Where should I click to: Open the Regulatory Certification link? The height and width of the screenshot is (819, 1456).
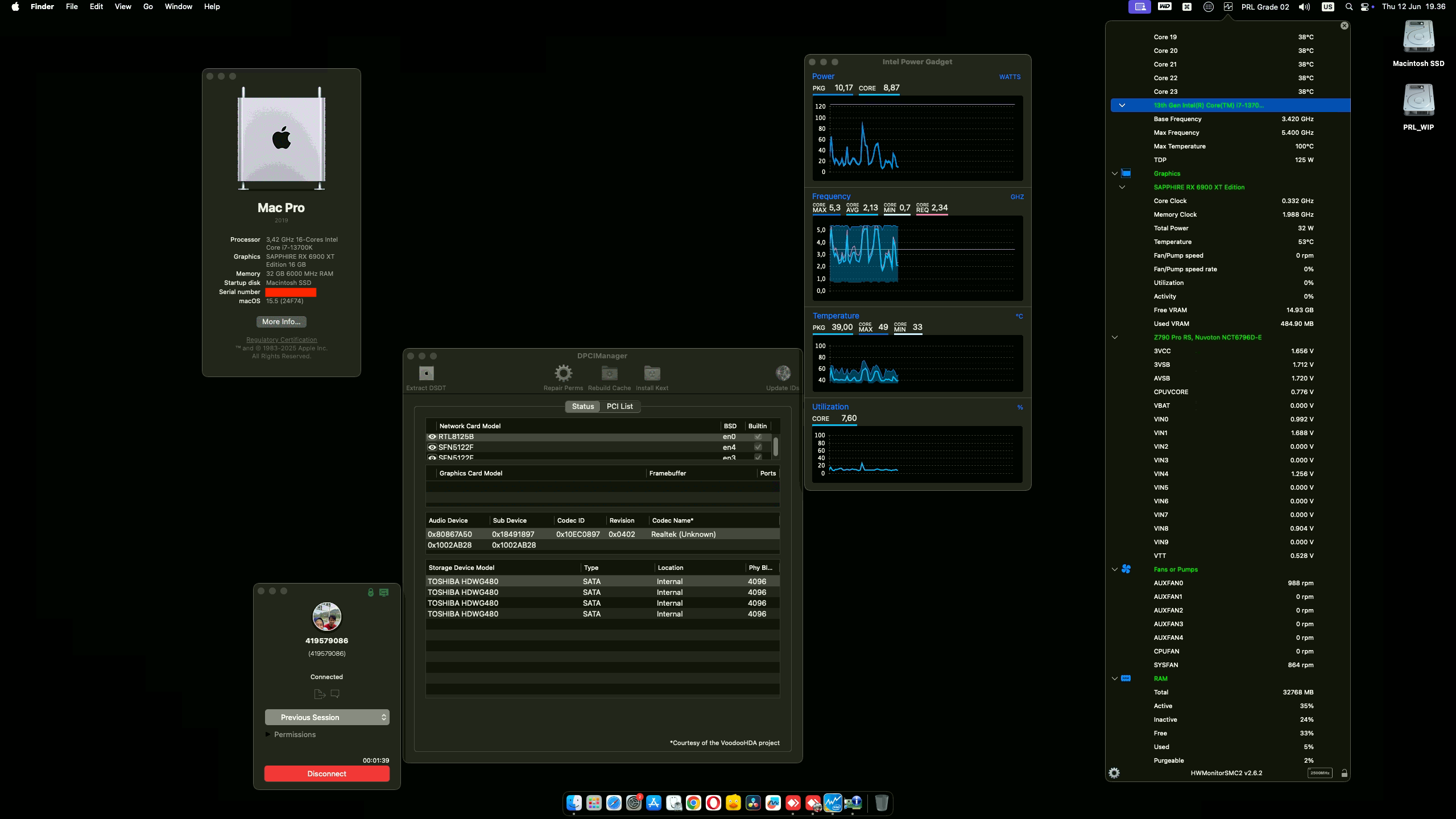click(281, 340)
